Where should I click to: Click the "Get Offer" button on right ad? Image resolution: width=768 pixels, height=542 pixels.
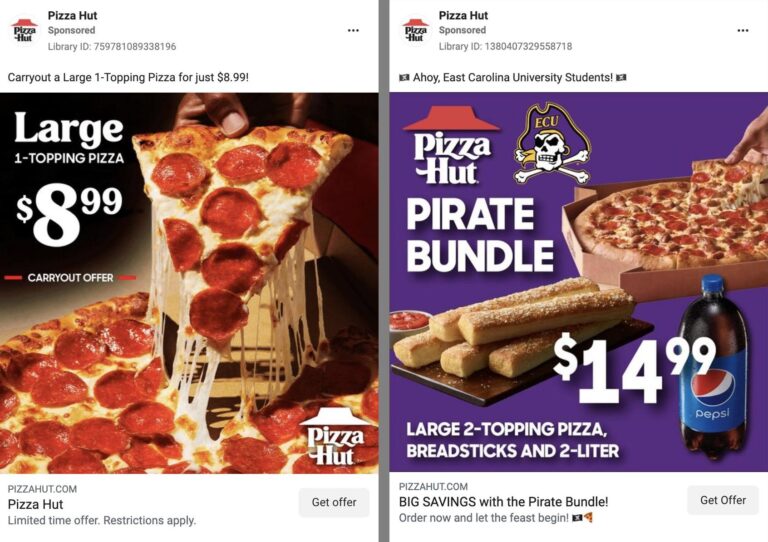(723, 500)
